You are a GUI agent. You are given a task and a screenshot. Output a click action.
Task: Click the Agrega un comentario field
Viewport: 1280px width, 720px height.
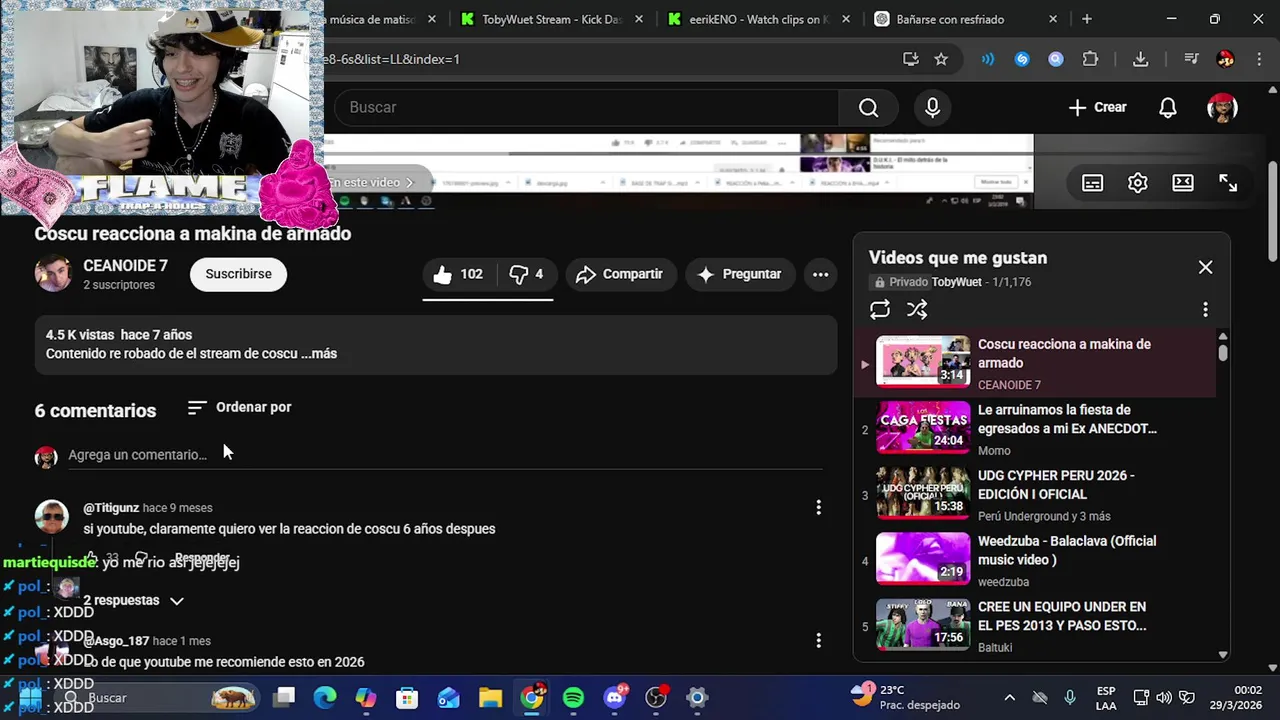click(445, 455)
